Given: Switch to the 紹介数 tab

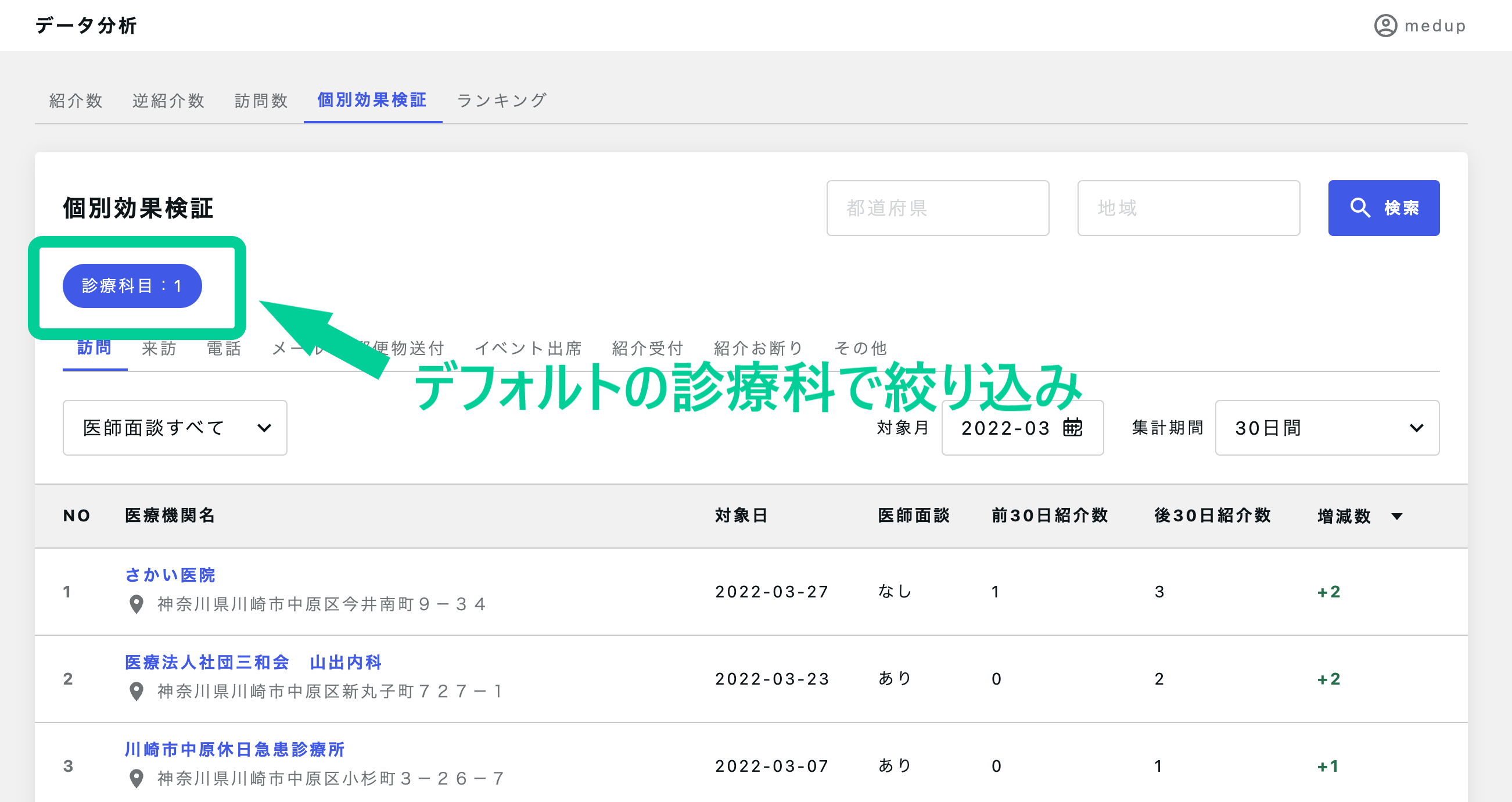Looking at the screenshot, I should pos(76,101).
